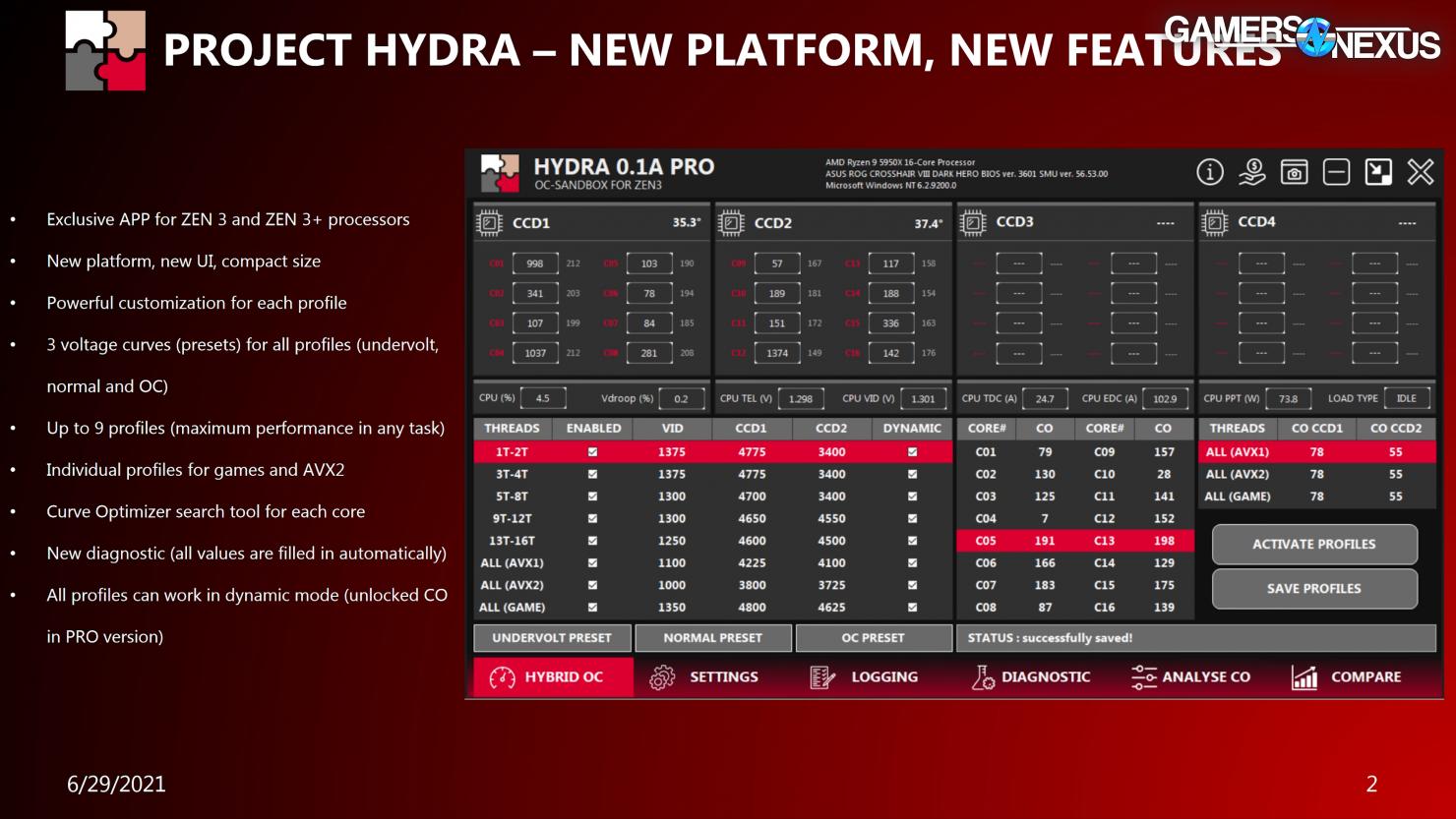Click the Settings gear icon
This screenshot has height=819, width=1456.
click(661, 676)
